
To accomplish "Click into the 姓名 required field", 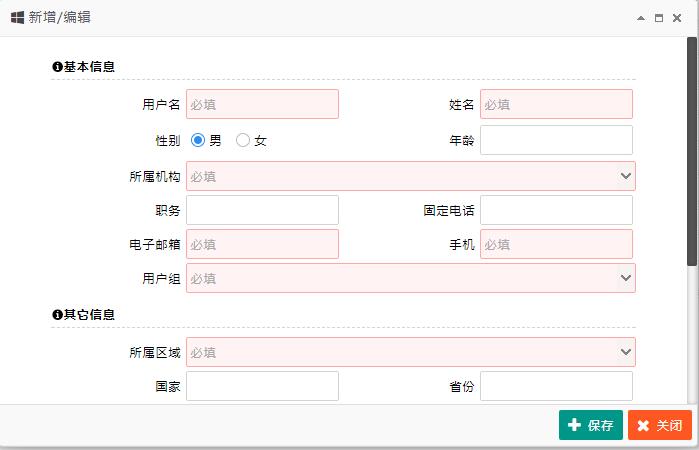I will pyautogui.click(x=556, y=104).
